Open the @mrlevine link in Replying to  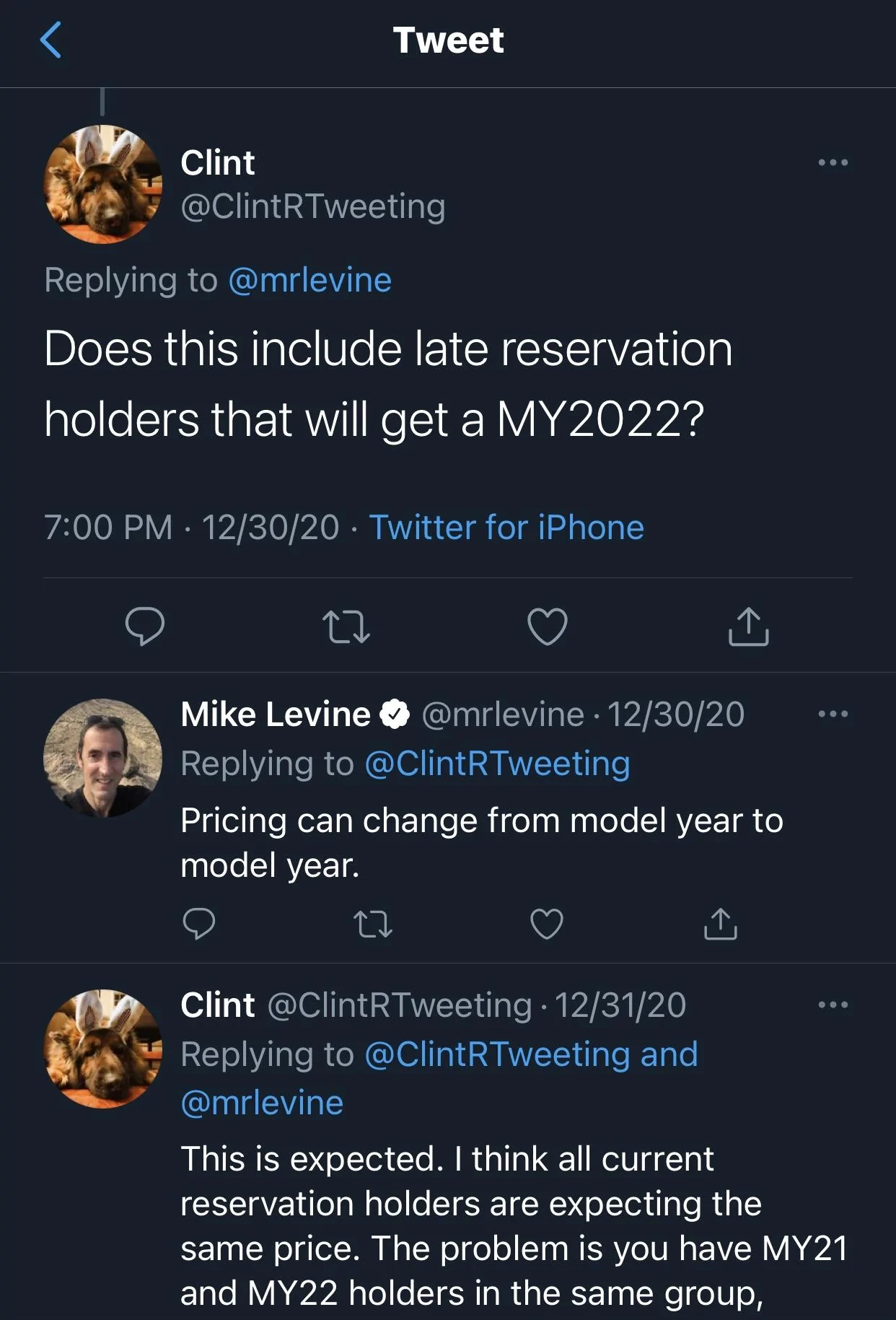point(310,280)
